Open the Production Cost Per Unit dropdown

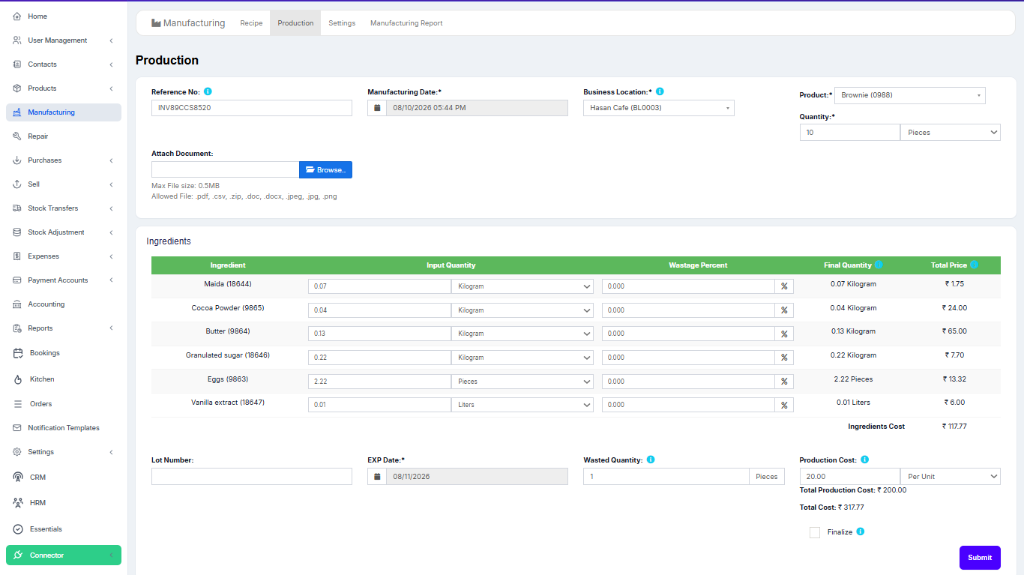coord(950,476)
